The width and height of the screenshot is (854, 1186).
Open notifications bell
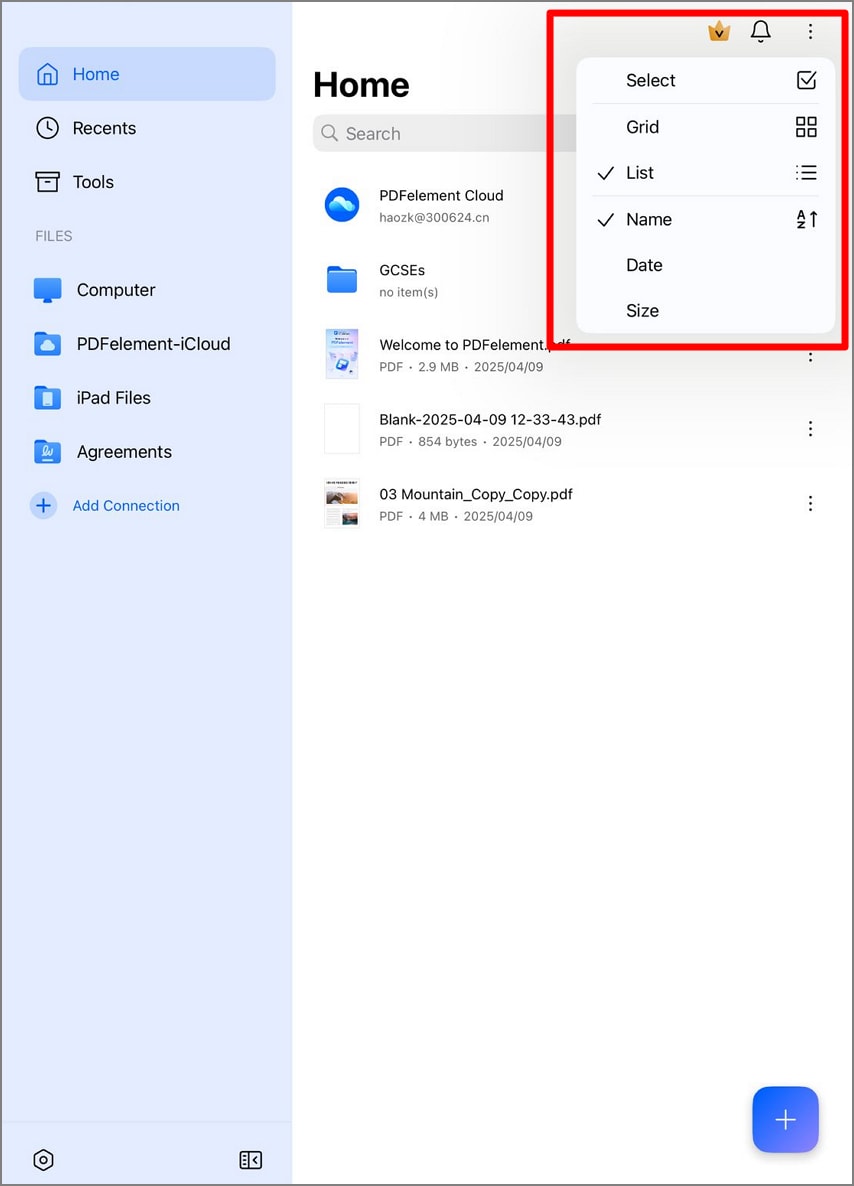760,31
